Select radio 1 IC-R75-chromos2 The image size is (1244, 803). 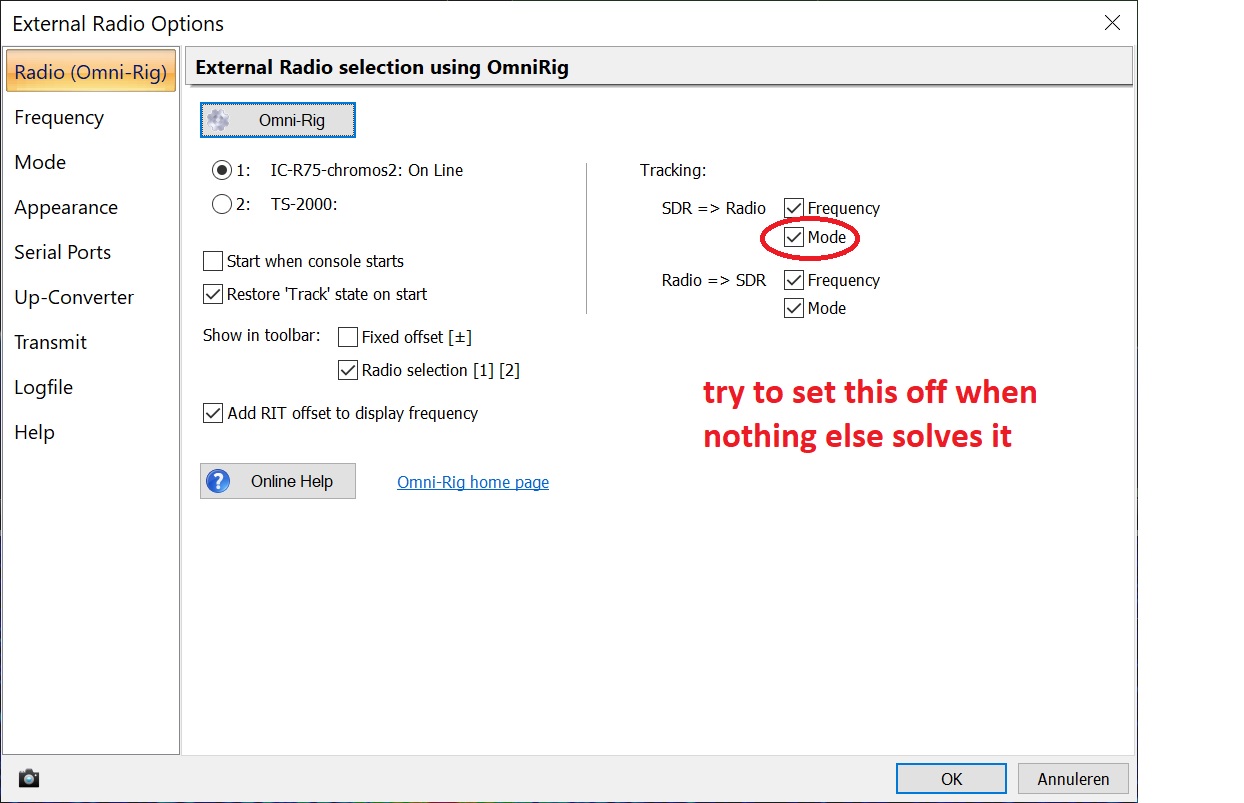click(x=222, y=170)
